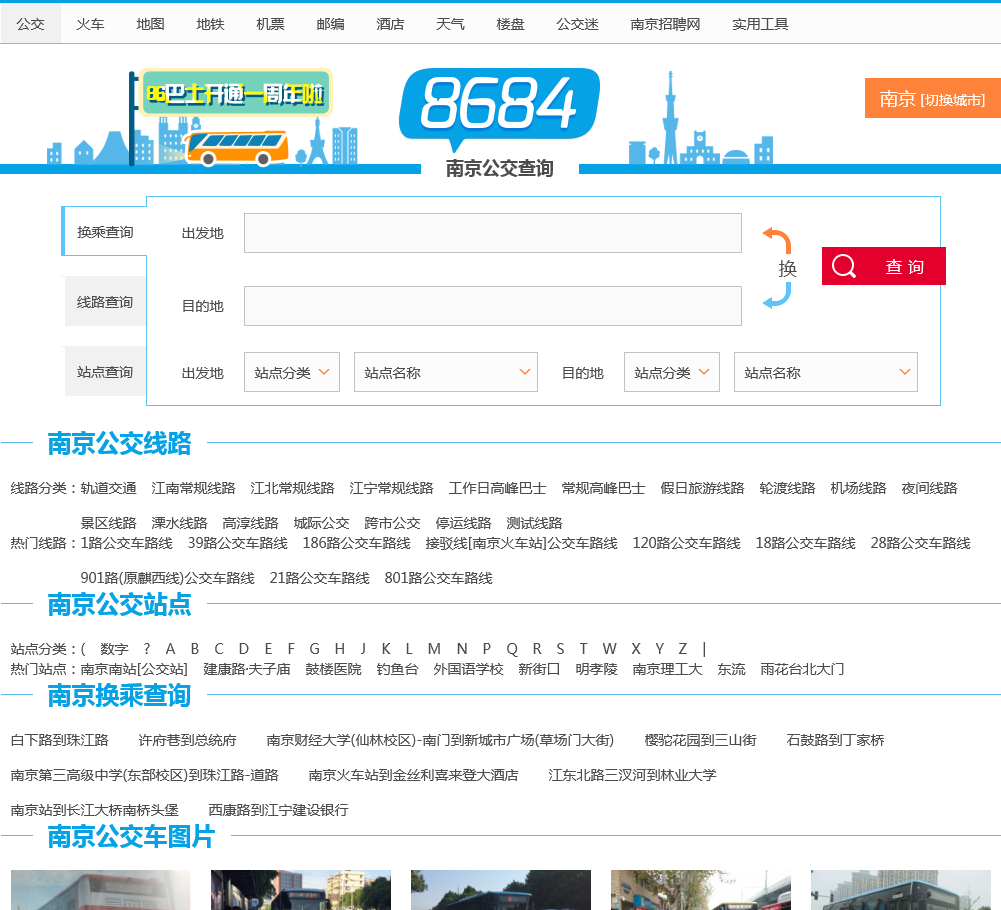
Task: Open departure 站点名称 dropdown
Action: click(x=446, y=372)
